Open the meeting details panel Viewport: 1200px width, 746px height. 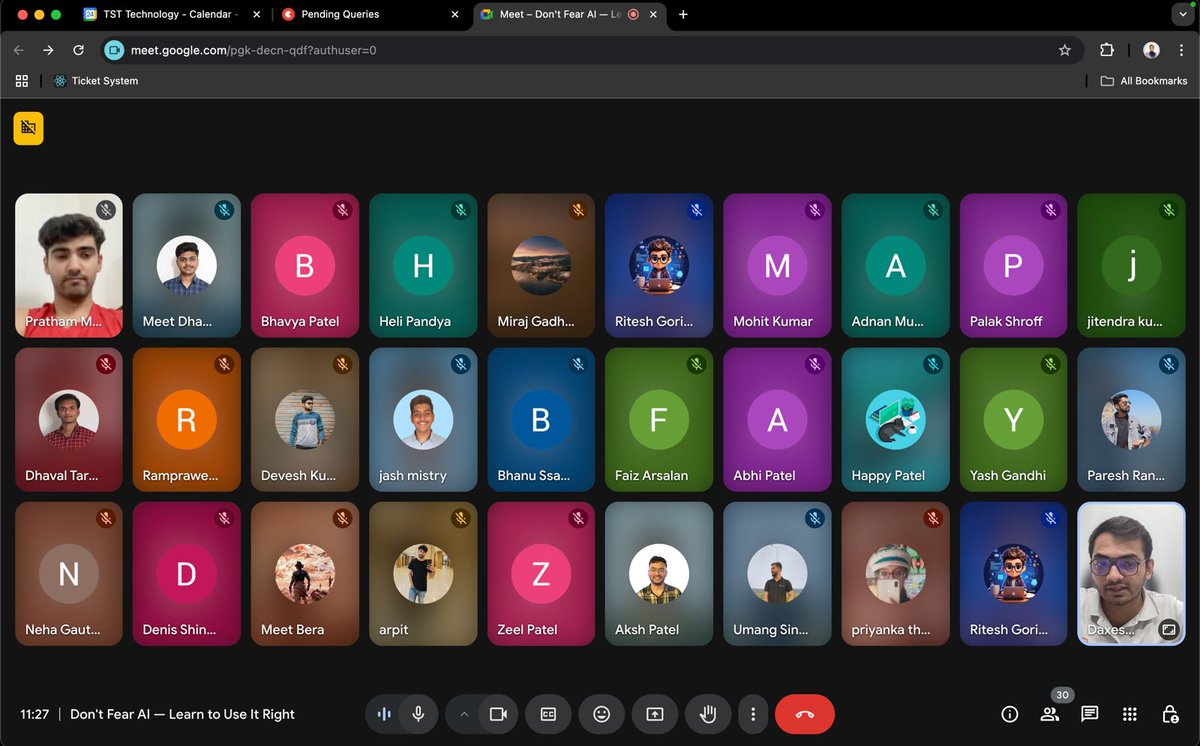[1010, 714]
